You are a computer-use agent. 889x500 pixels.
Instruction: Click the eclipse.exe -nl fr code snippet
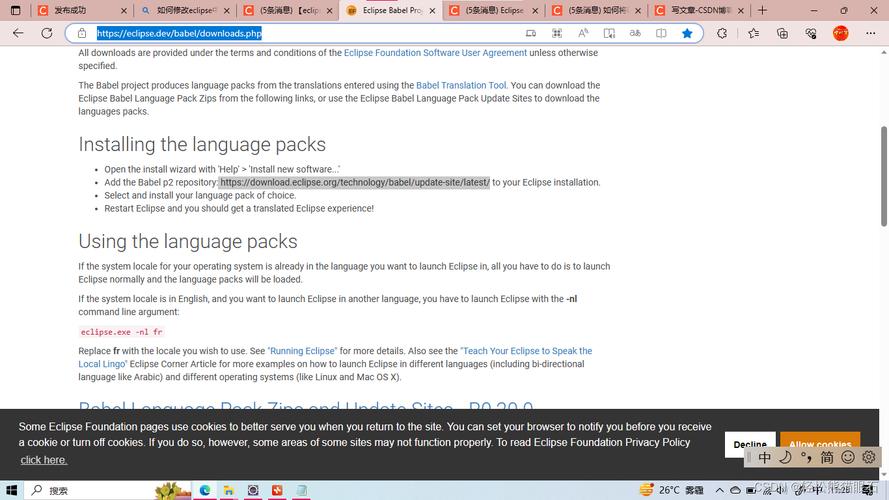tap(121, 332)
